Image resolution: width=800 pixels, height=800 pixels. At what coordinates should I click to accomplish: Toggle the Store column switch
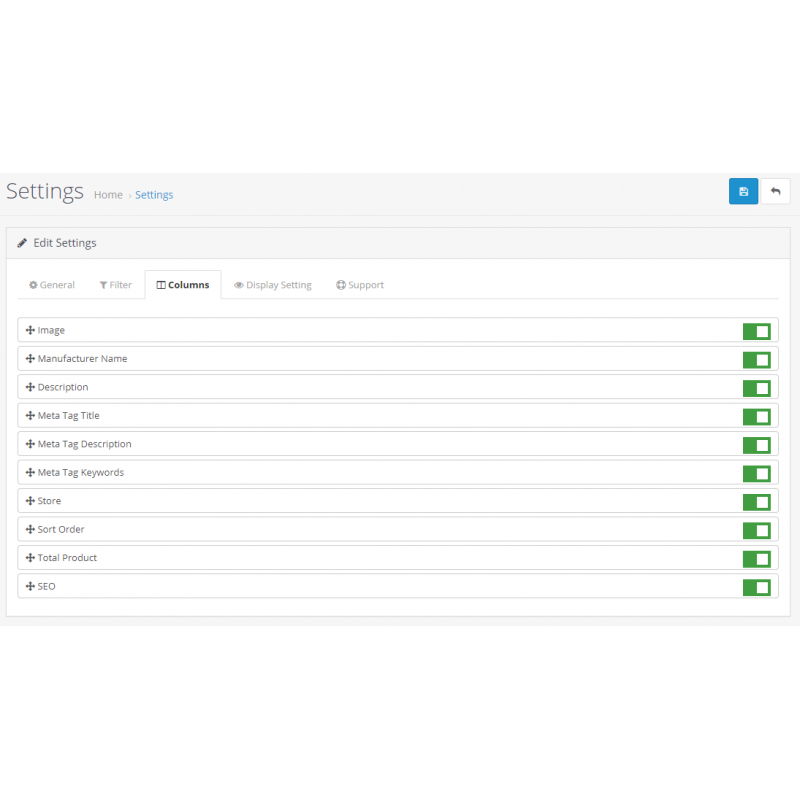[x=756, y=503]
